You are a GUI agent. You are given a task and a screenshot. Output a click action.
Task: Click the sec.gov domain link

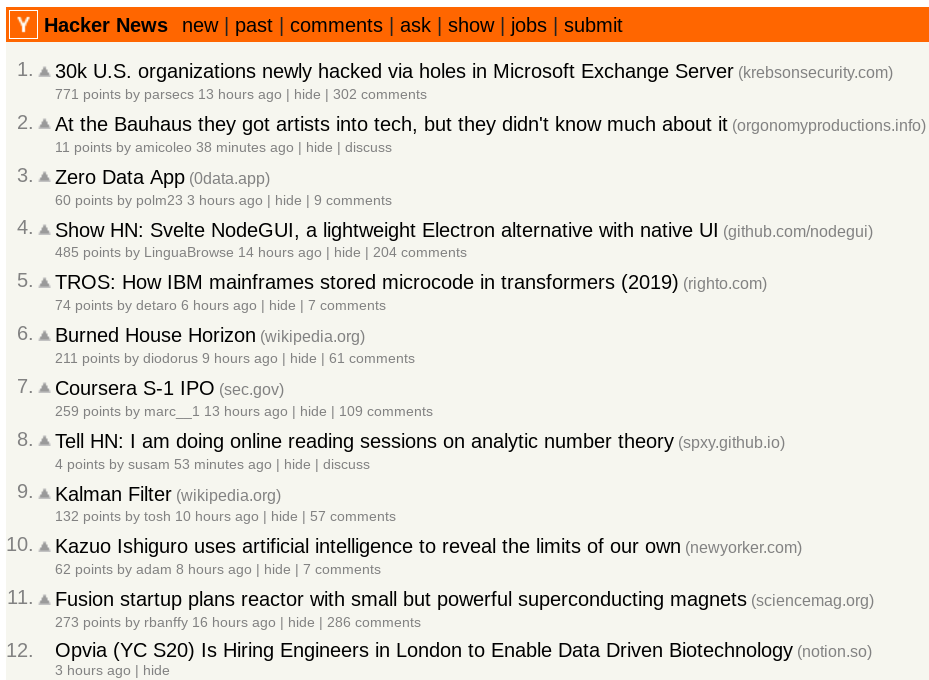coord(251,389)
